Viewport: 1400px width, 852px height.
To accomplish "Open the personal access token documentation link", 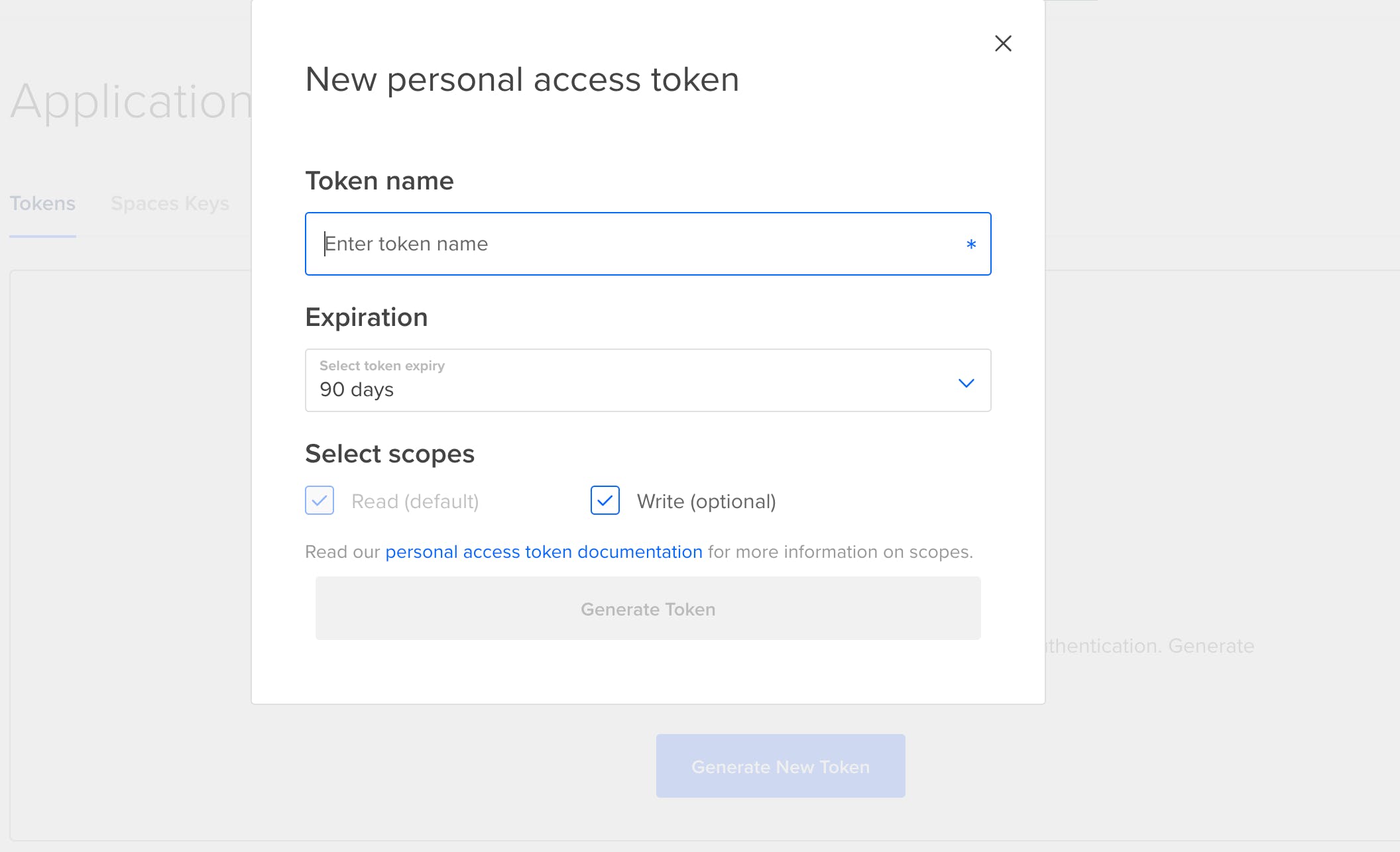I will pyautogui.click(x=544, y=552).
